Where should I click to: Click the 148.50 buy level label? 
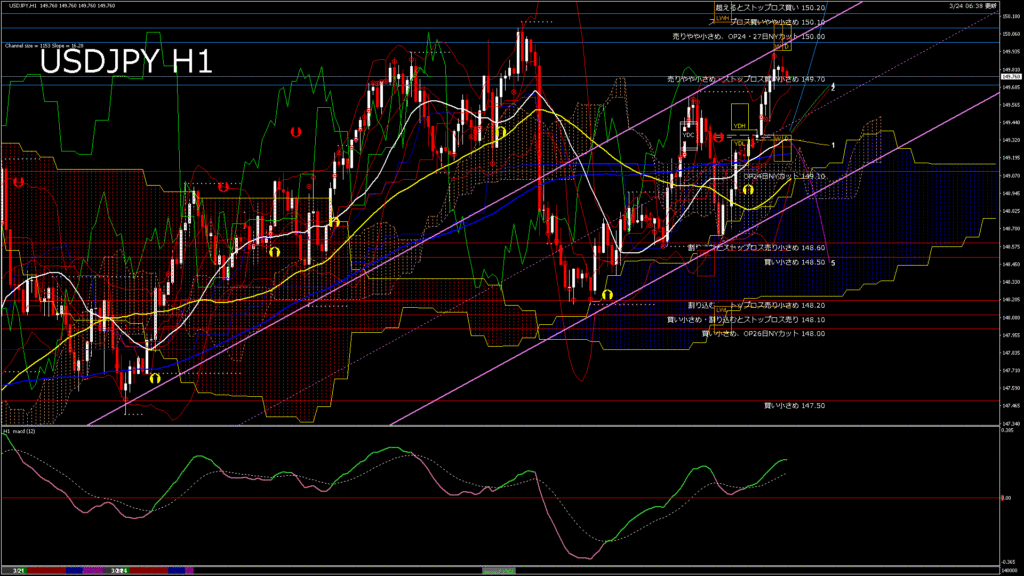click(x=794, y=262)
